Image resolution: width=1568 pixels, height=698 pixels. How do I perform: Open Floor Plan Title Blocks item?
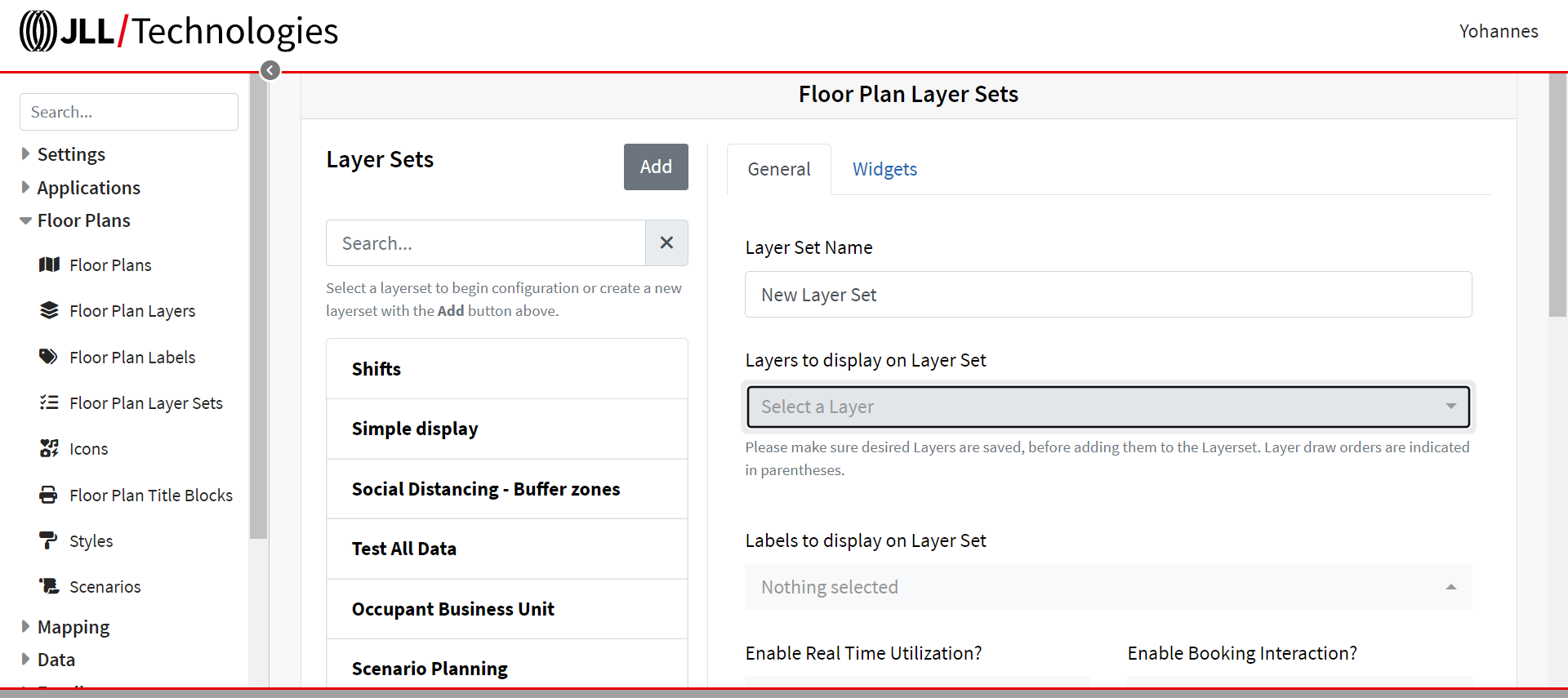[x=151, y=496]
